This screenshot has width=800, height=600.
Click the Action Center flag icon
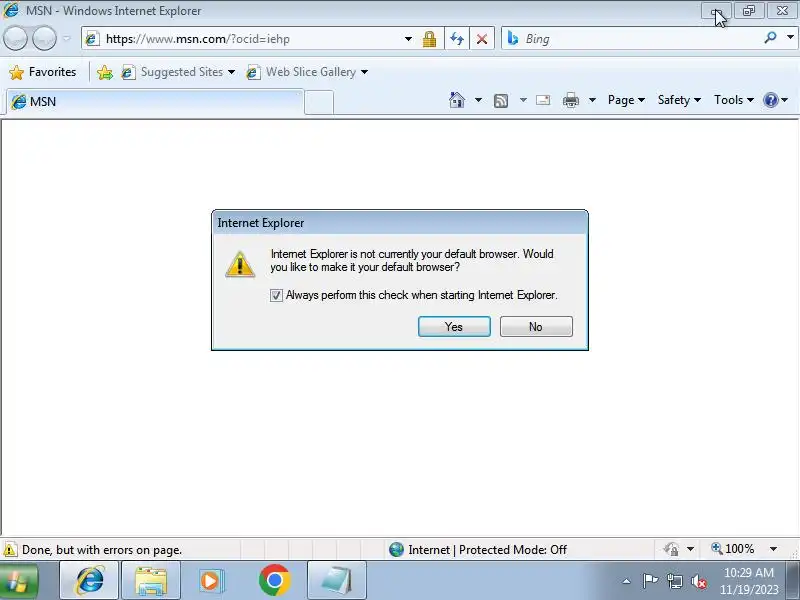(650, 581)
